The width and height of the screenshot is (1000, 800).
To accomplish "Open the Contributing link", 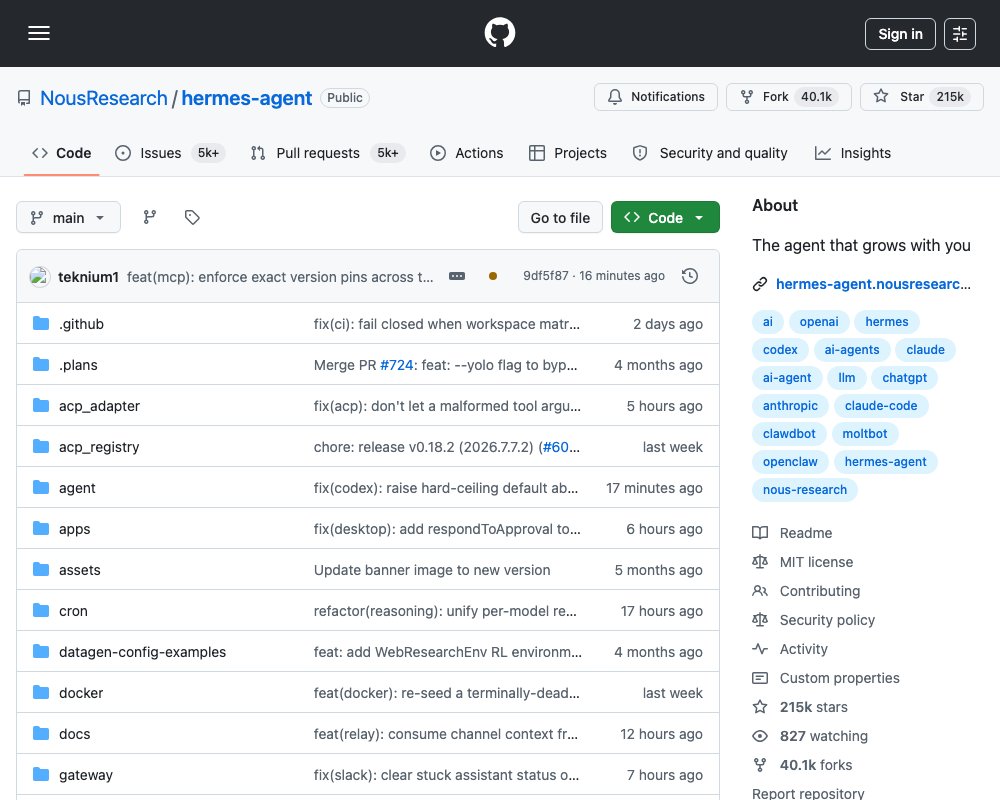I will [x=806, y=591].
